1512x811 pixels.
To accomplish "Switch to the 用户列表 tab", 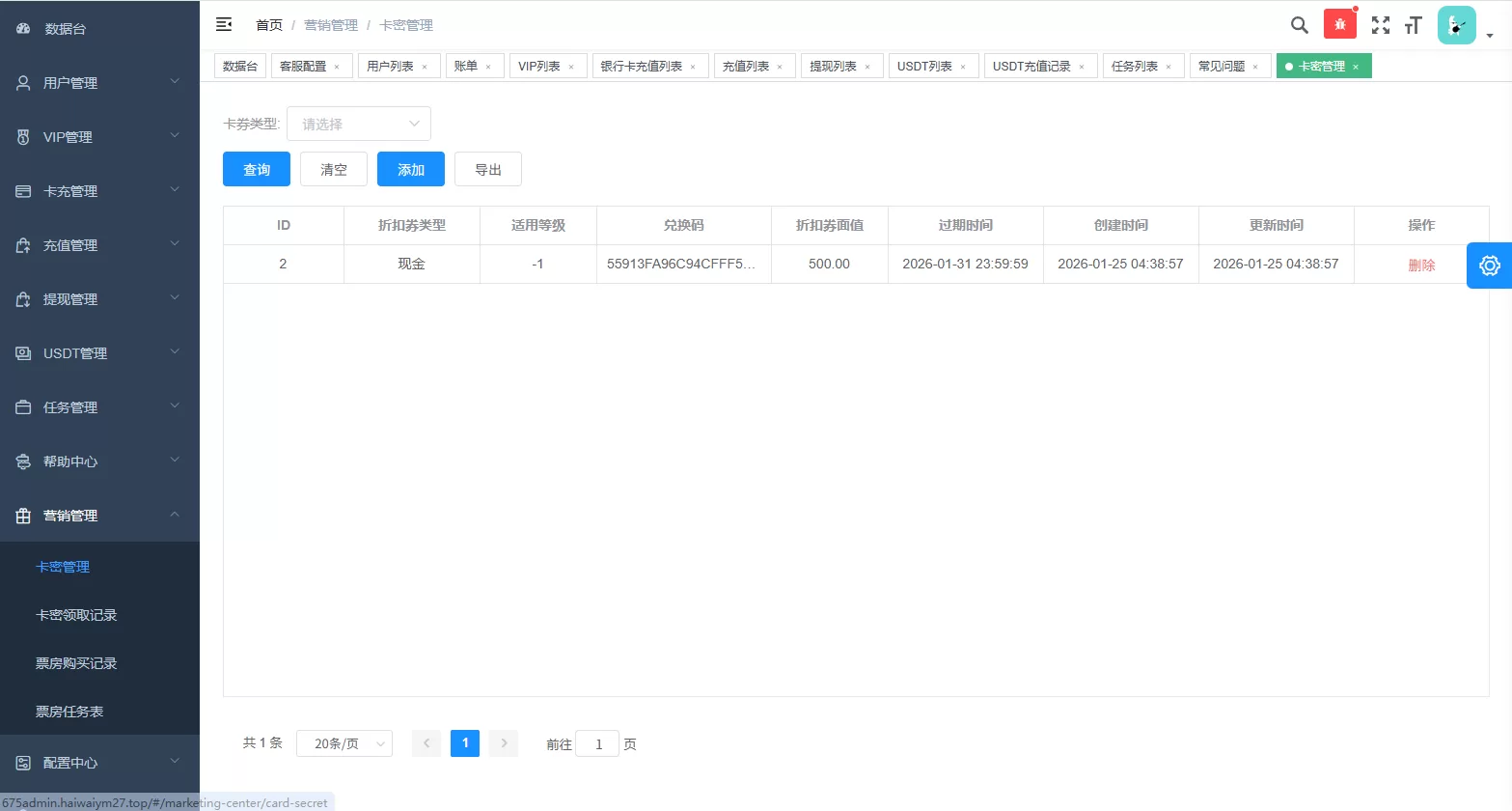I will pyautogui.click(x=391, y=65).
